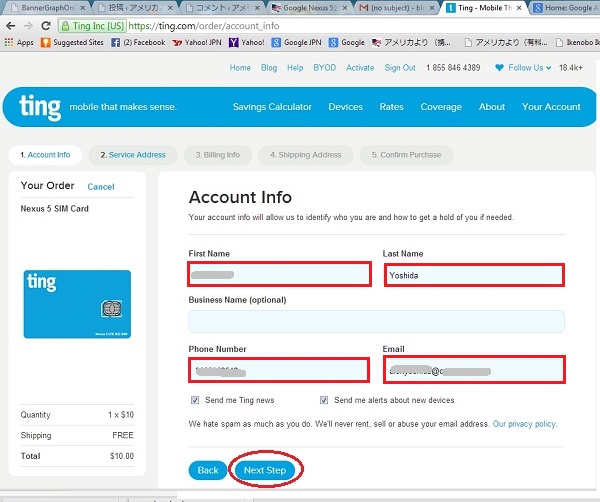The height and width of the screenshot is (502, 600).
Task: Click the Business Name (optional) field
Action: point(376,321)
